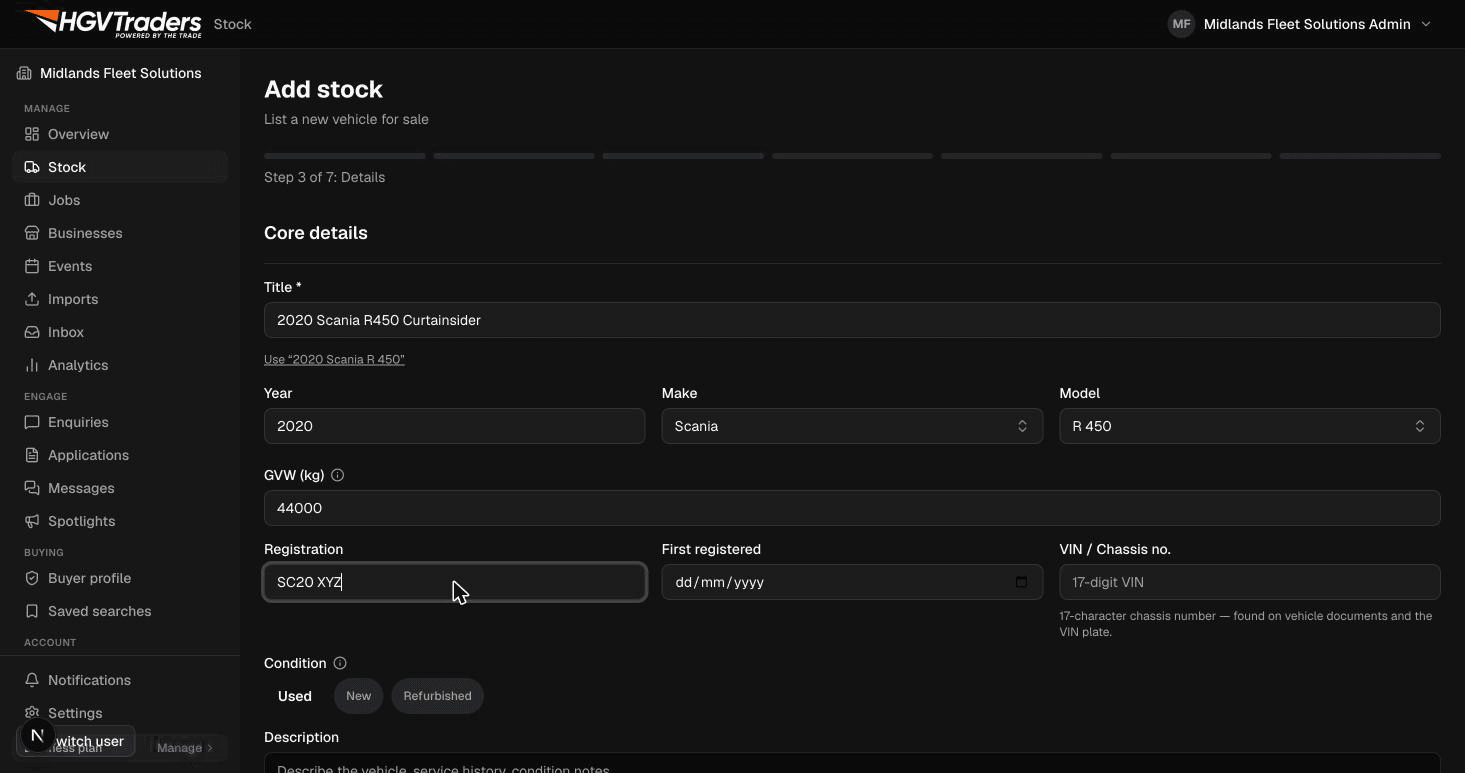Expand the account menu chevron
Screen dimensions: 1465x773
(x=1426, y=24)
